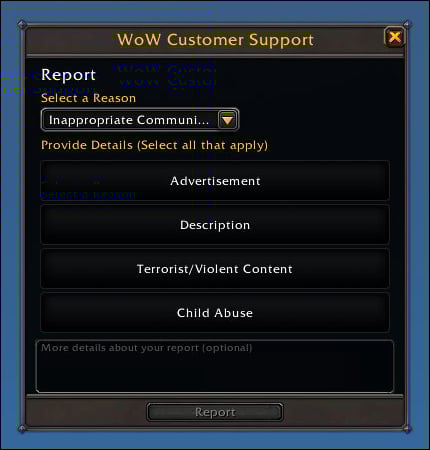Close the WoW Customer Support dialog

395,37
